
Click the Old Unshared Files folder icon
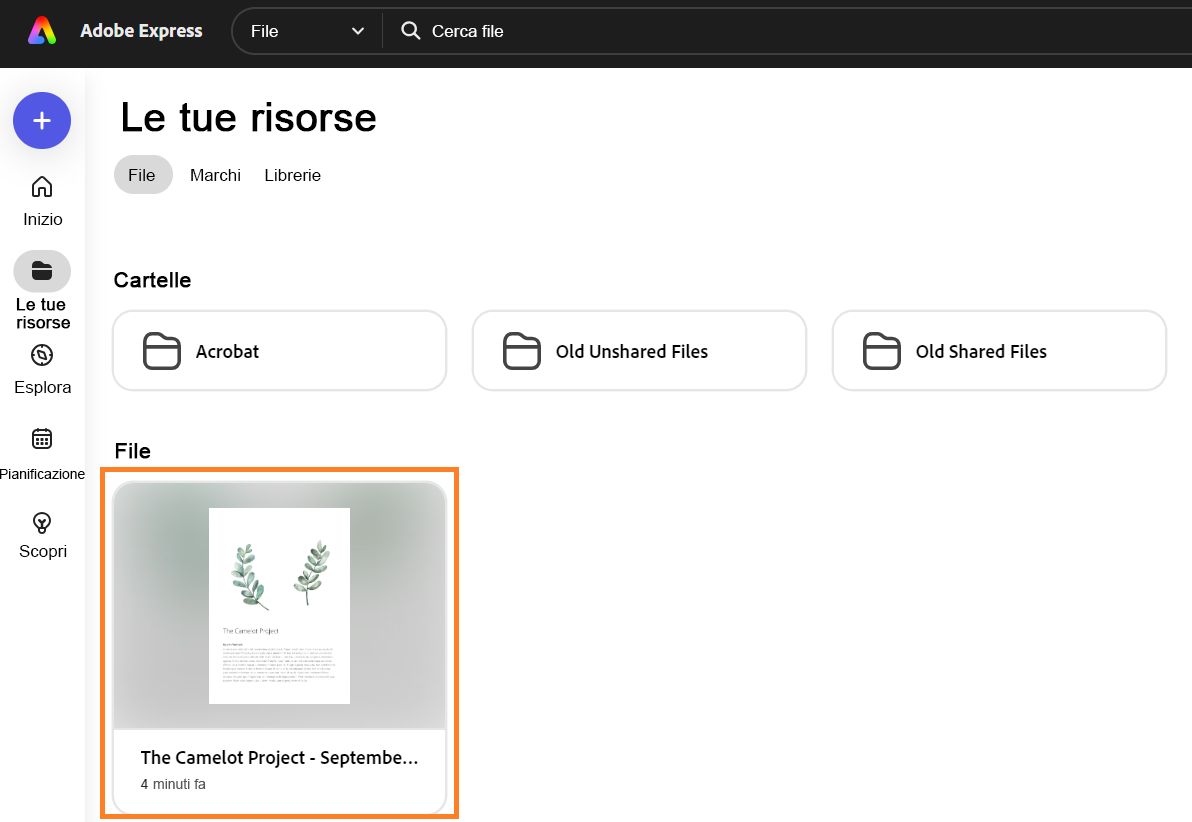coord(522,351)
